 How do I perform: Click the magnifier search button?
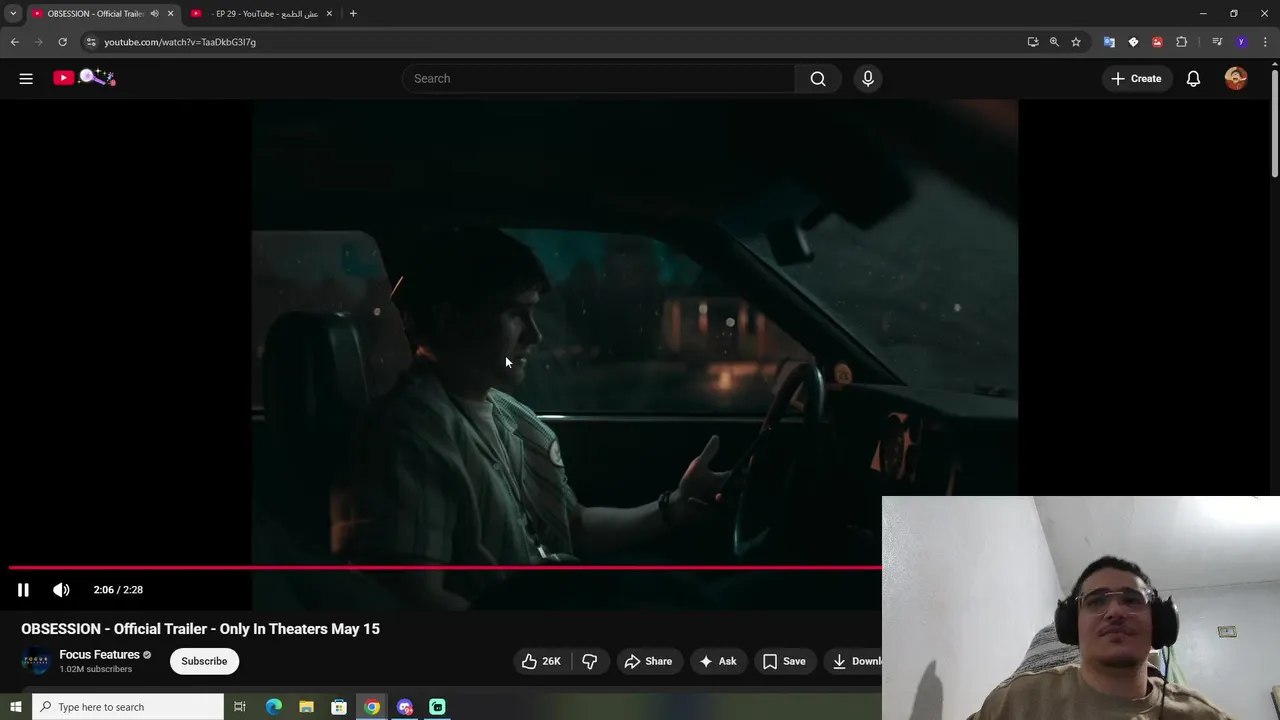(x=818, y=78)
